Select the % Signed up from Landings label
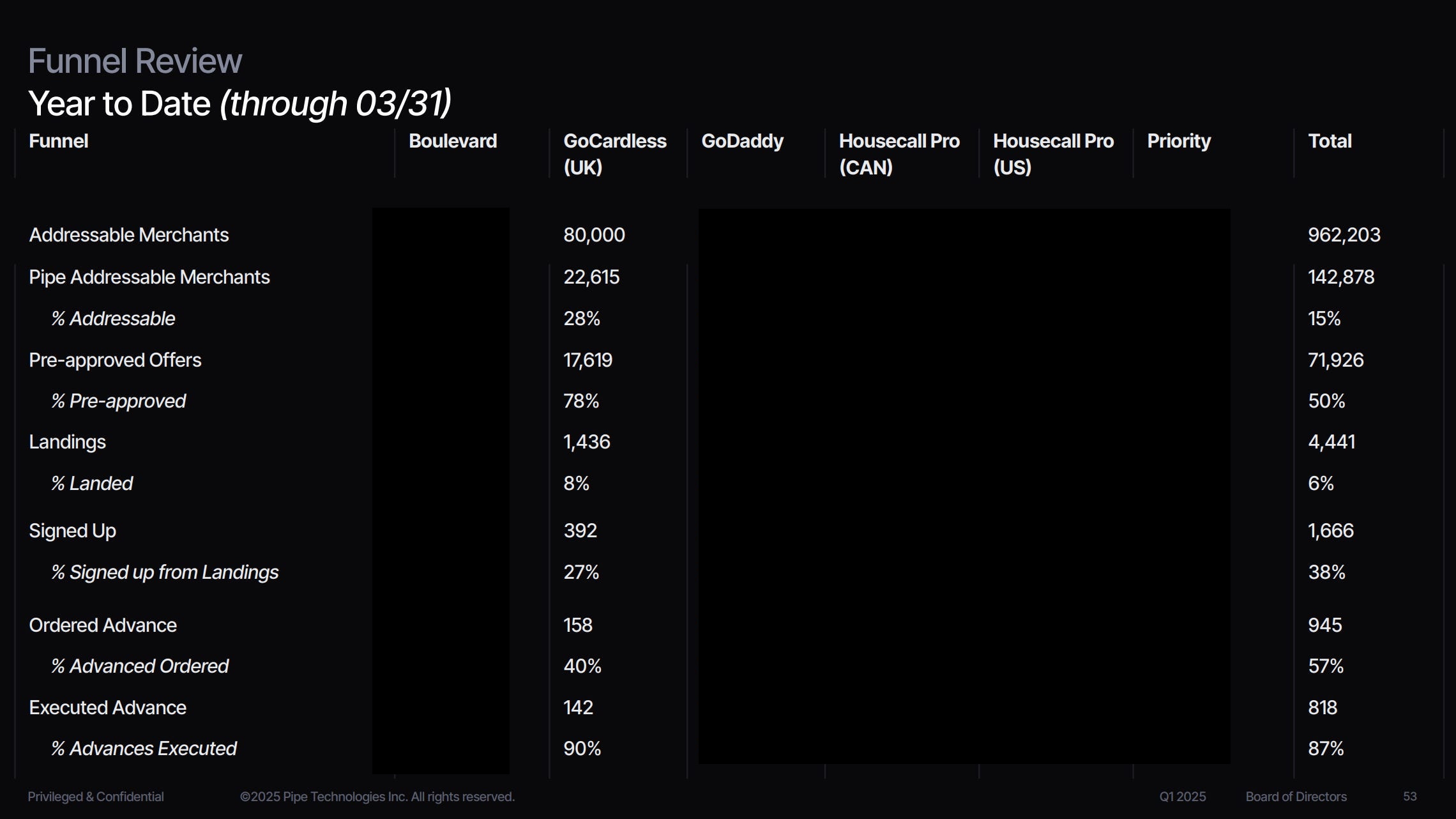Screen dimensions: 1456x819 pos(164,572)
